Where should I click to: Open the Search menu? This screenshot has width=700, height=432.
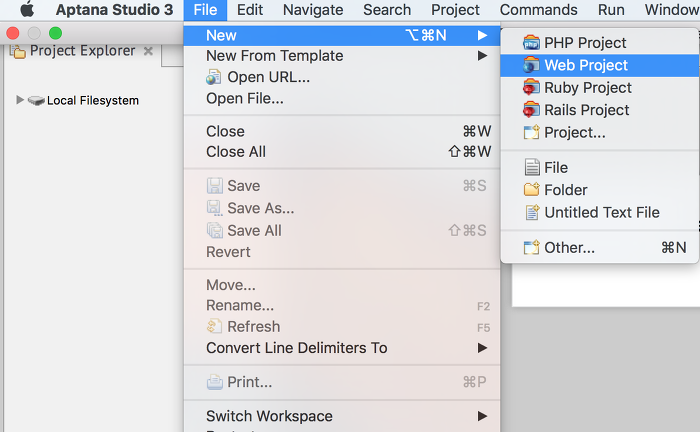(x=387, y=10)
